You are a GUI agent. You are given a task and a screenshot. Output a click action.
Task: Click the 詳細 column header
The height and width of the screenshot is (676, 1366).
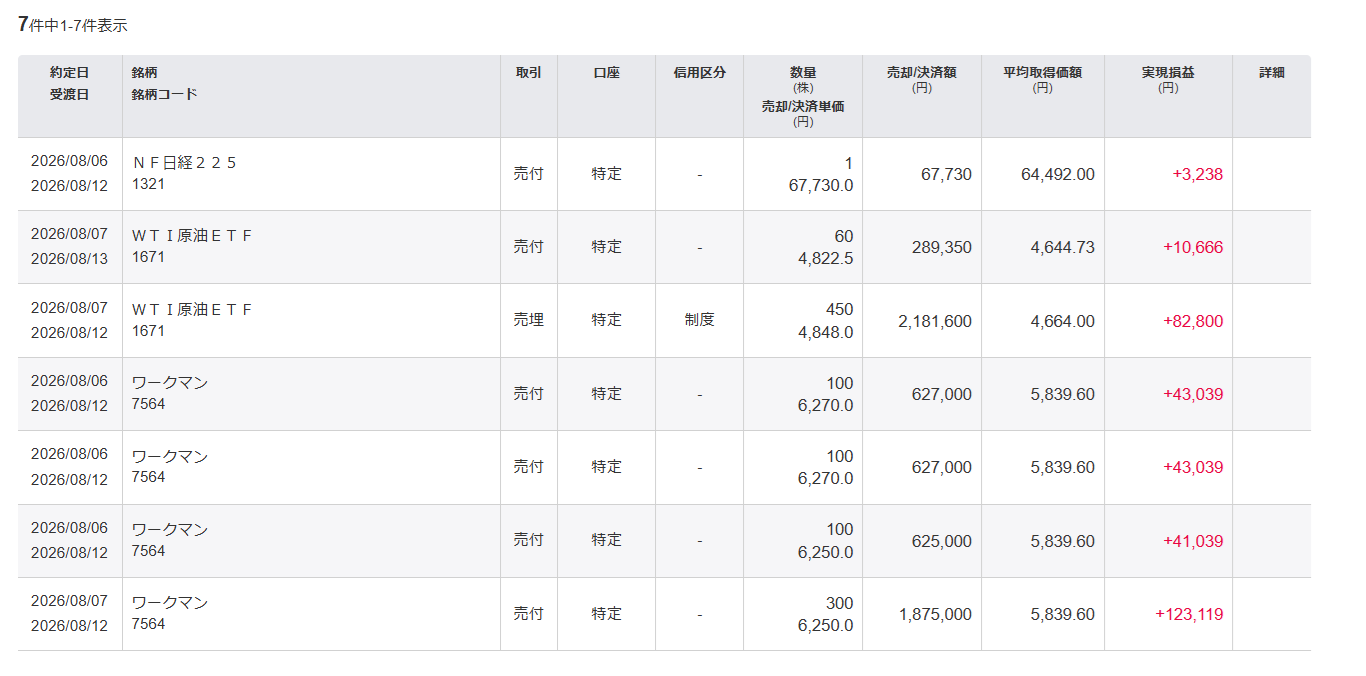[1272, 73]
